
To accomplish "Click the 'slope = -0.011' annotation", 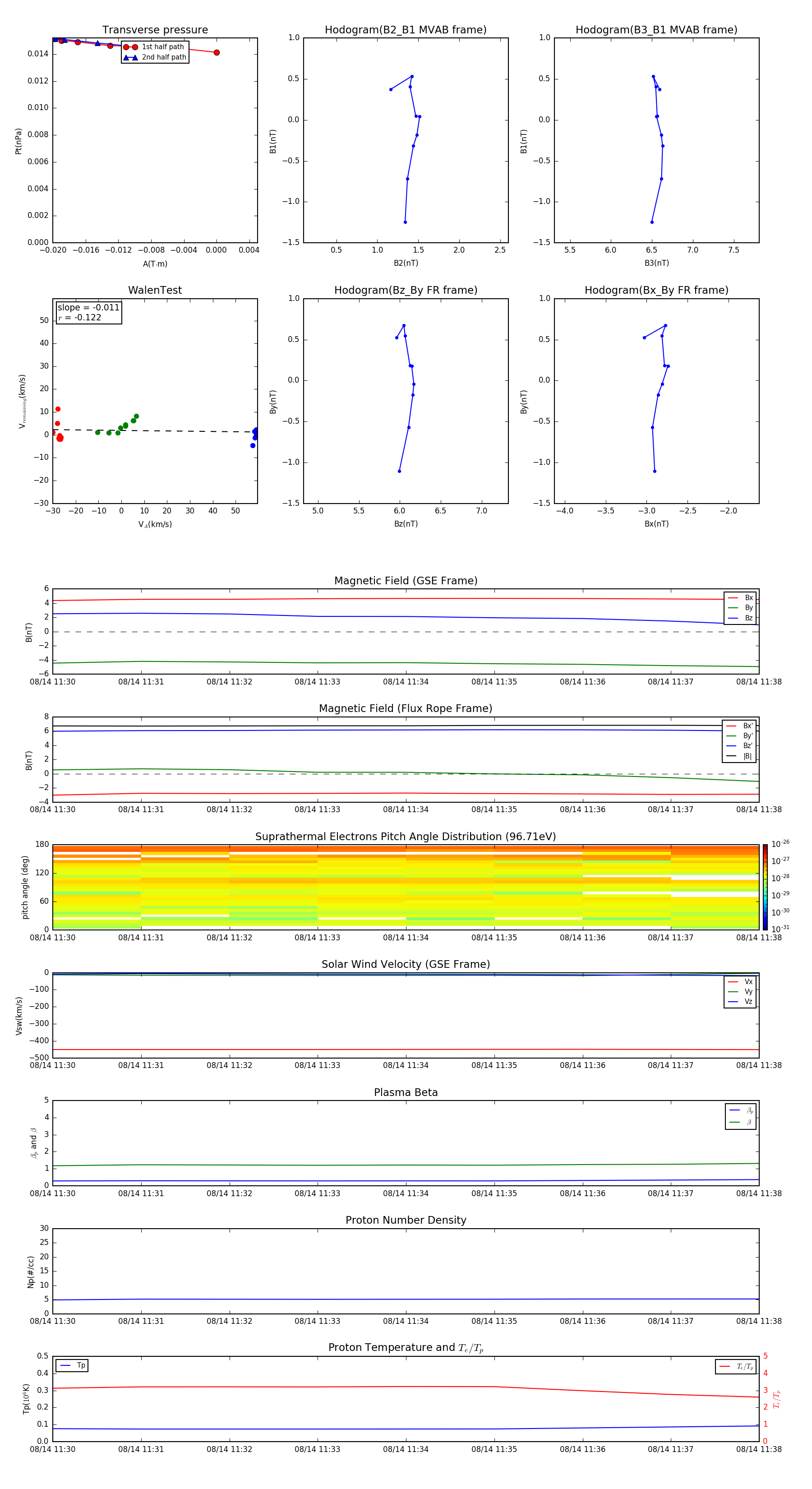I will coord(88,308).
